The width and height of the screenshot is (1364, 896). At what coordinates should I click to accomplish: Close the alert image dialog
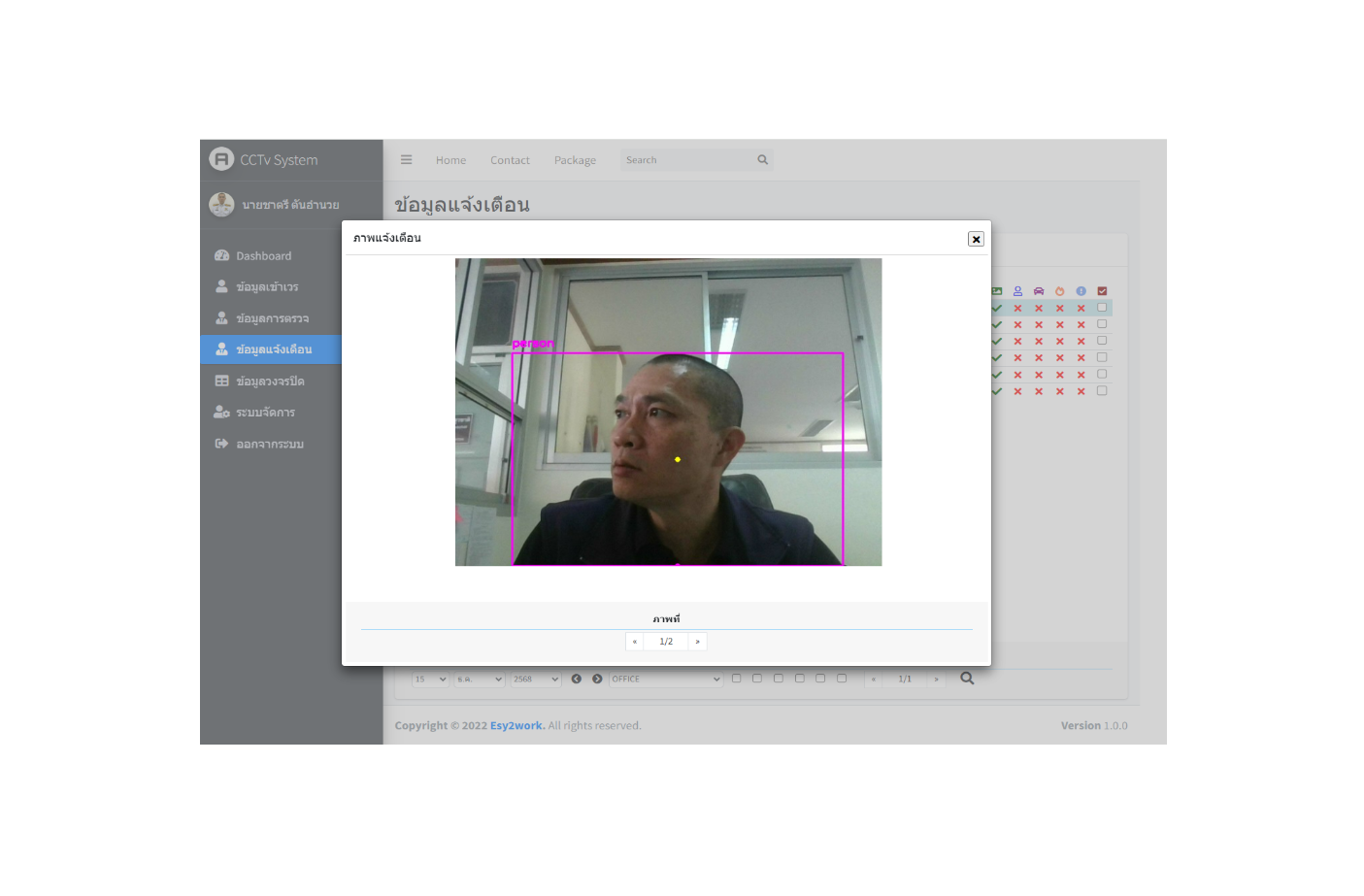(976, 239)
